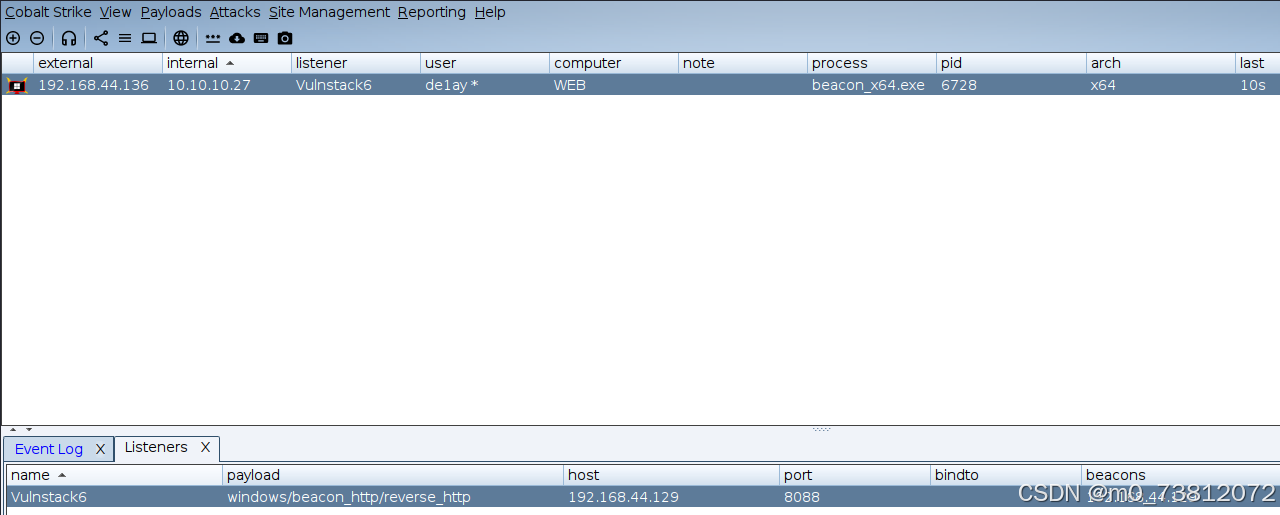This screenshot has width=1280, height=515.
Task: Click the globe icon in toolbar
Action: click(x=181, y=38)
